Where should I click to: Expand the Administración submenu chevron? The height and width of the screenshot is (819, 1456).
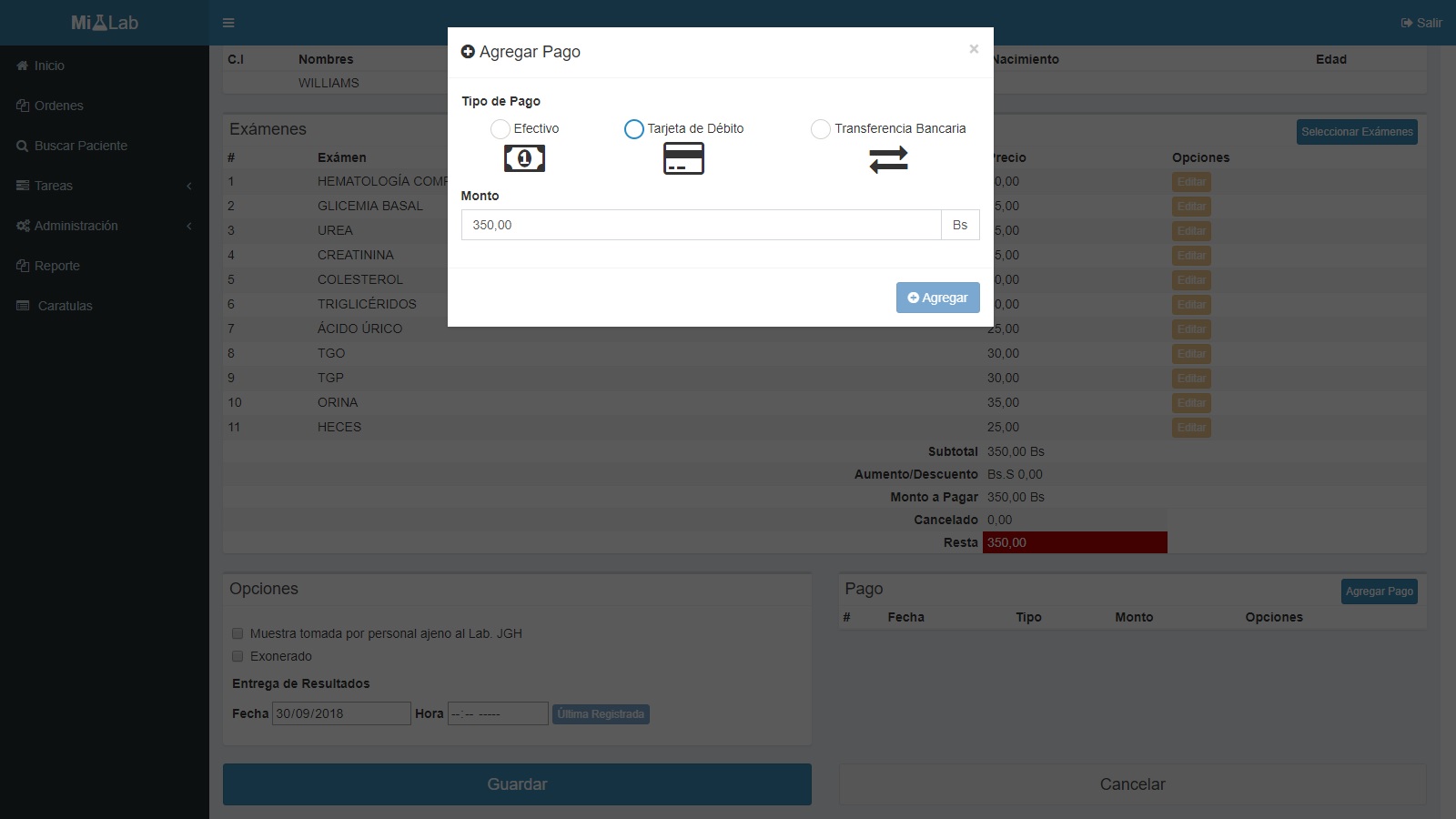click(189, 226)
